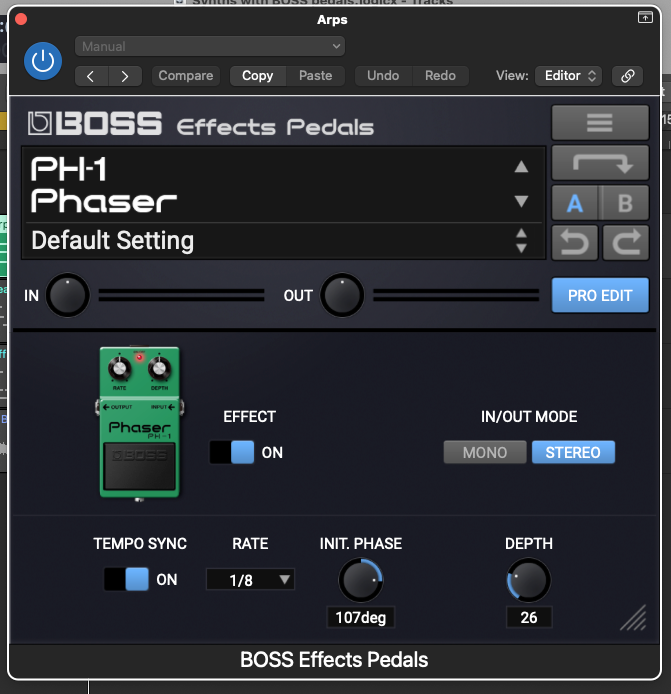Click the copy A to B arrow button
Viewport: 671px width, 694px height.
(600, 162)
